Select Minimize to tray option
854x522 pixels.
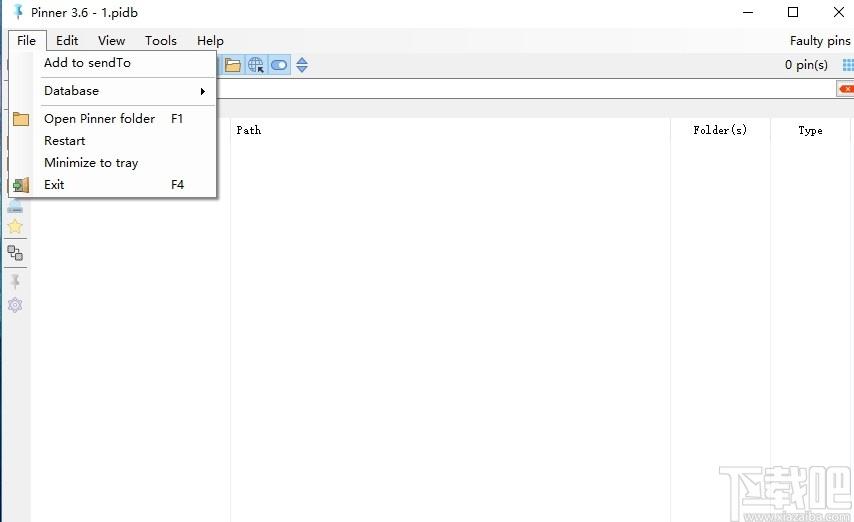91,163
